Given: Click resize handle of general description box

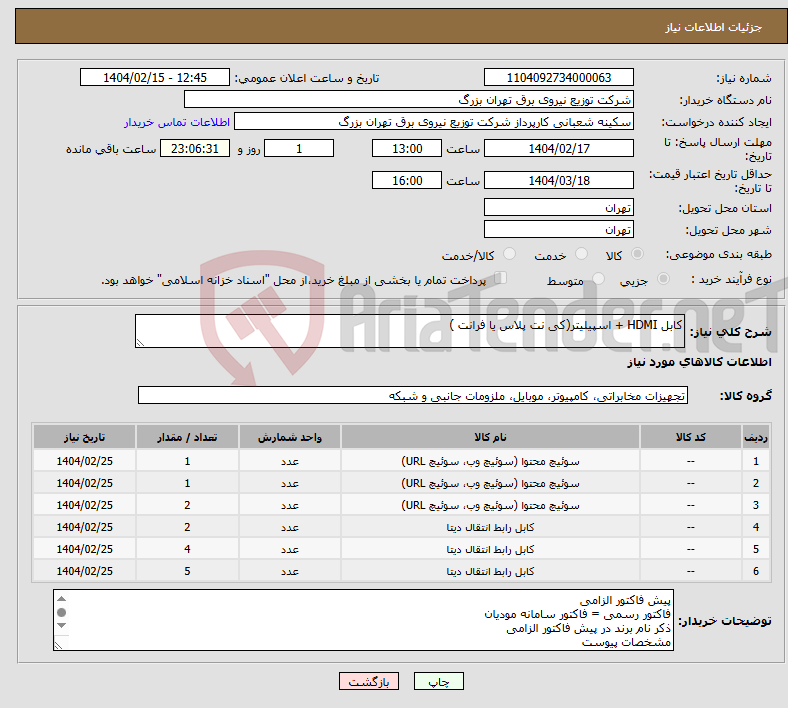Looking at the screenshot, I should tap(140, 343).
